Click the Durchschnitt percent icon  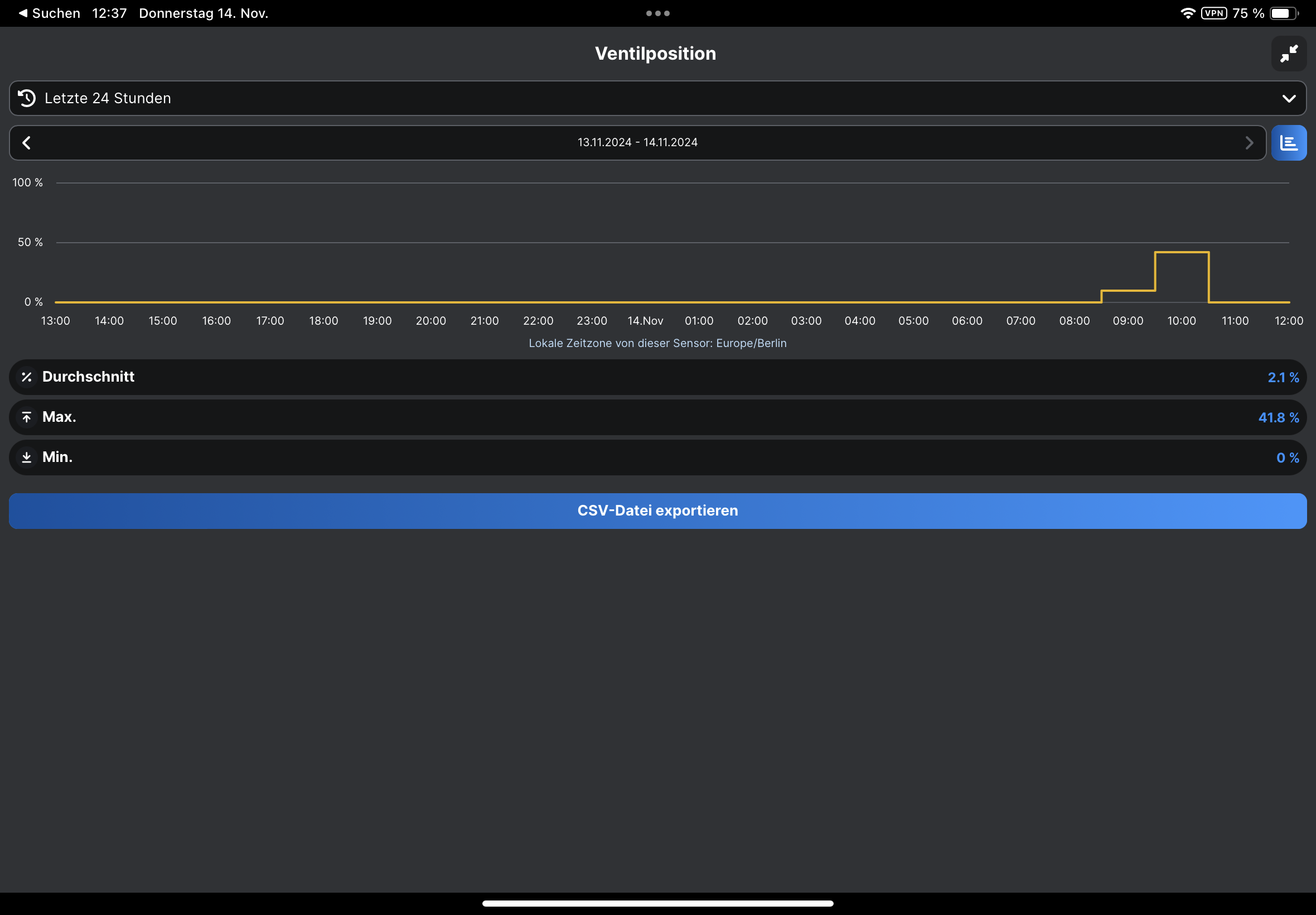[x=26, y=377]
